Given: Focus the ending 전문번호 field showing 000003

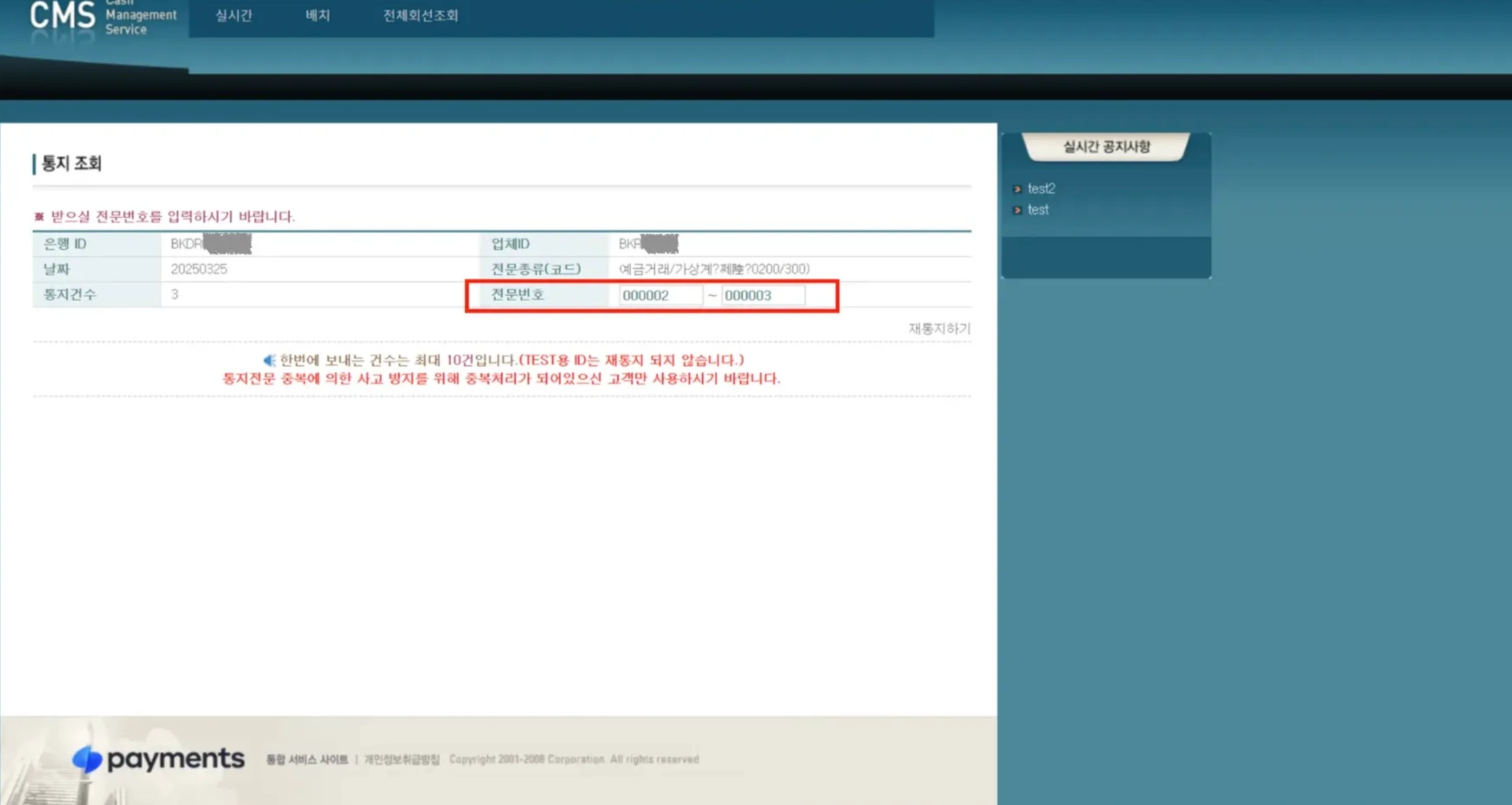Looking at the screenshot, I should [x=762, y=295].
